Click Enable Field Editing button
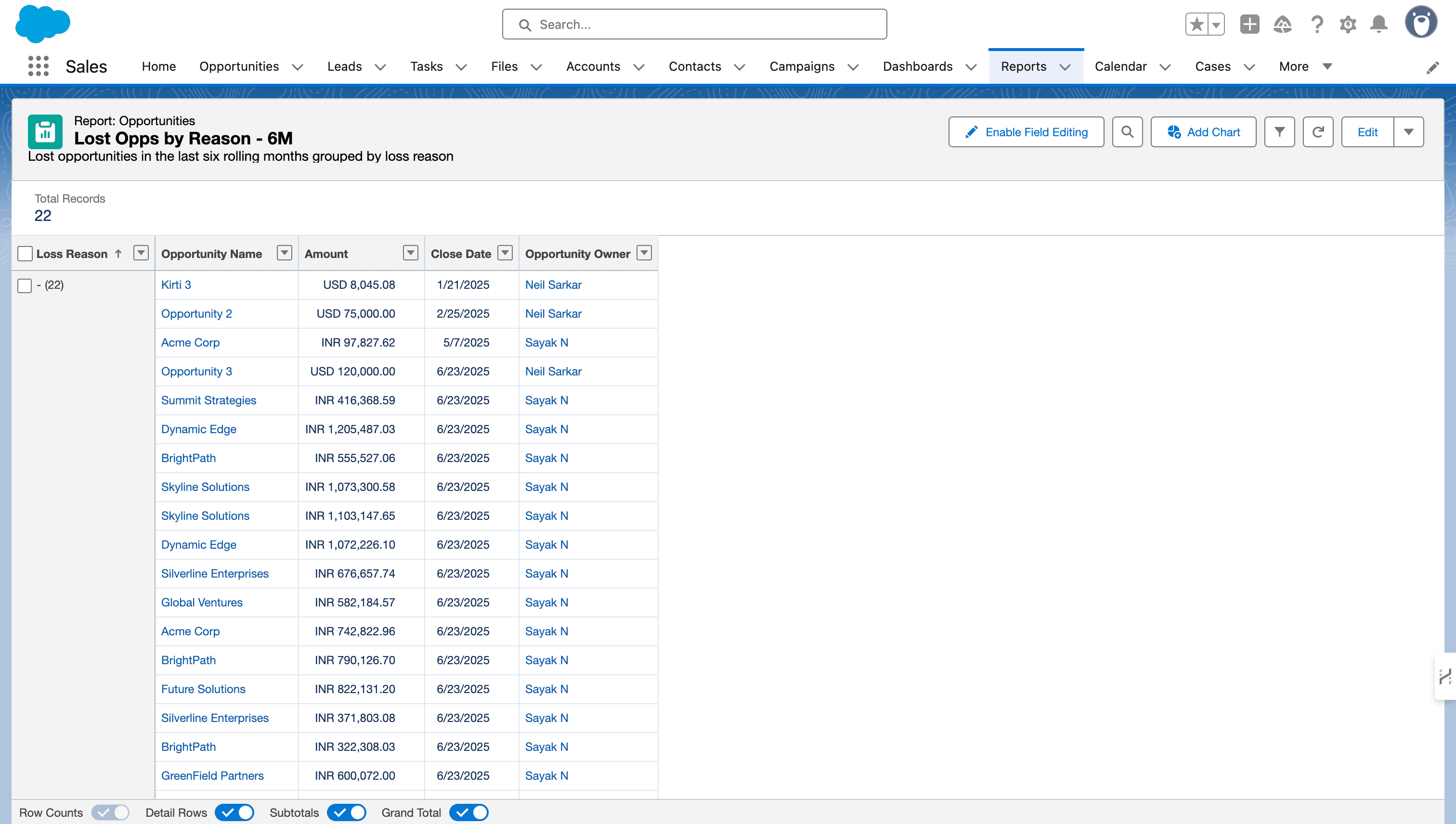 click(1027, 132)
